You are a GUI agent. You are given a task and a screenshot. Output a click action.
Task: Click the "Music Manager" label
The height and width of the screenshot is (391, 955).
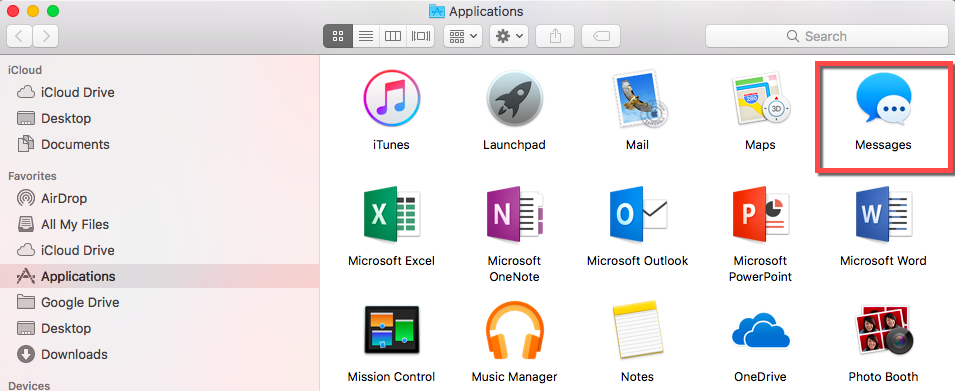(x=515, y=376)
